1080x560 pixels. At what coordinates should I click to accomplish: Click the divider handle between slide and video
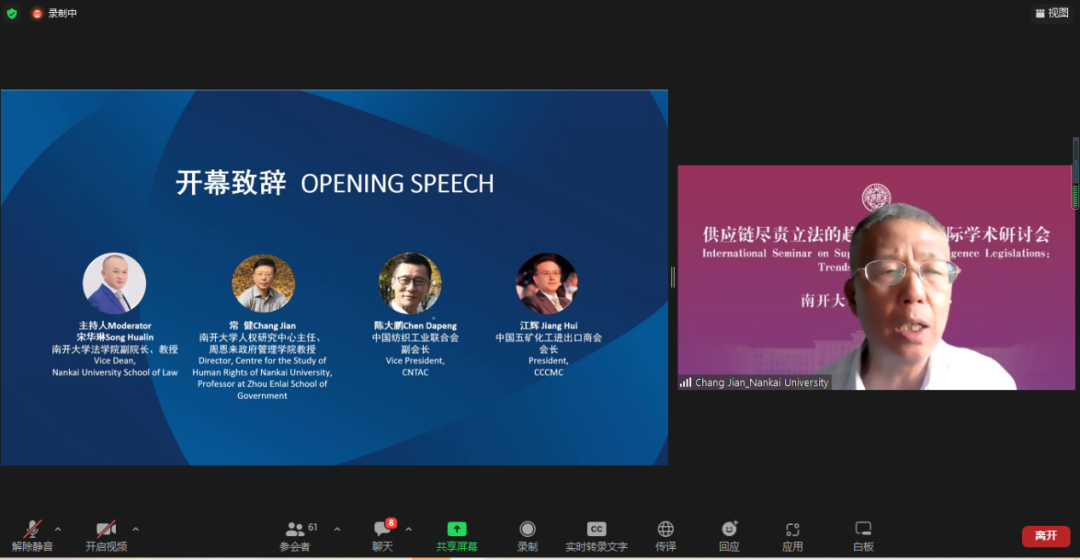tap(672, 277)
